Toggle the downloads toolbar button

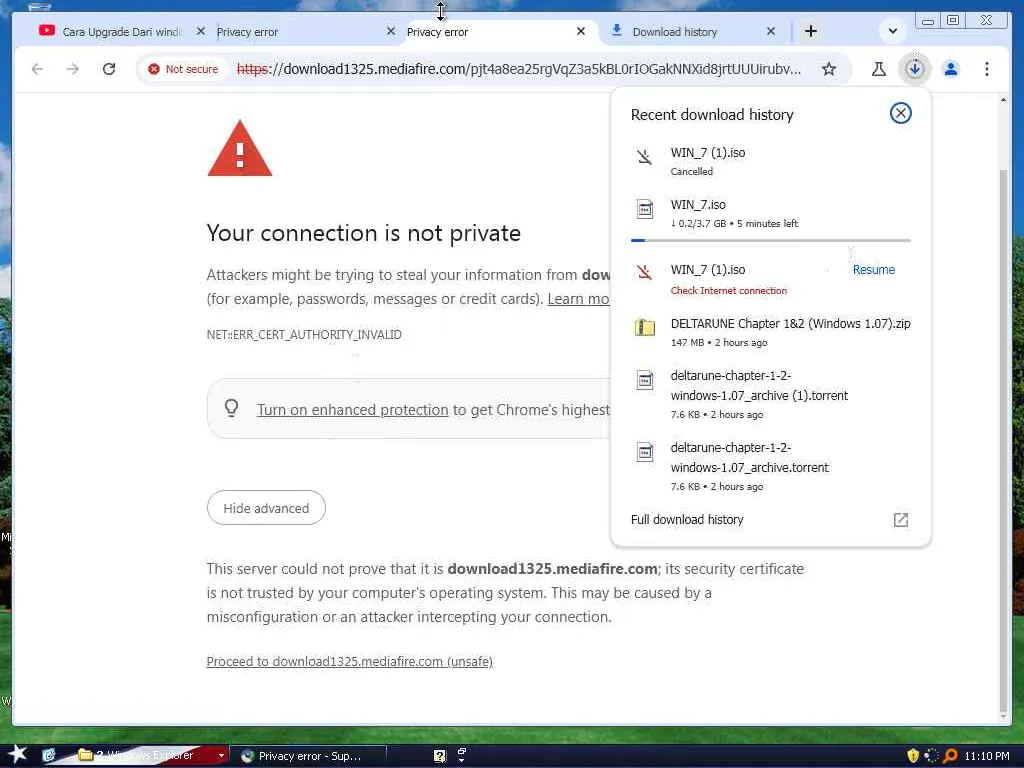(x=914, y=69)
